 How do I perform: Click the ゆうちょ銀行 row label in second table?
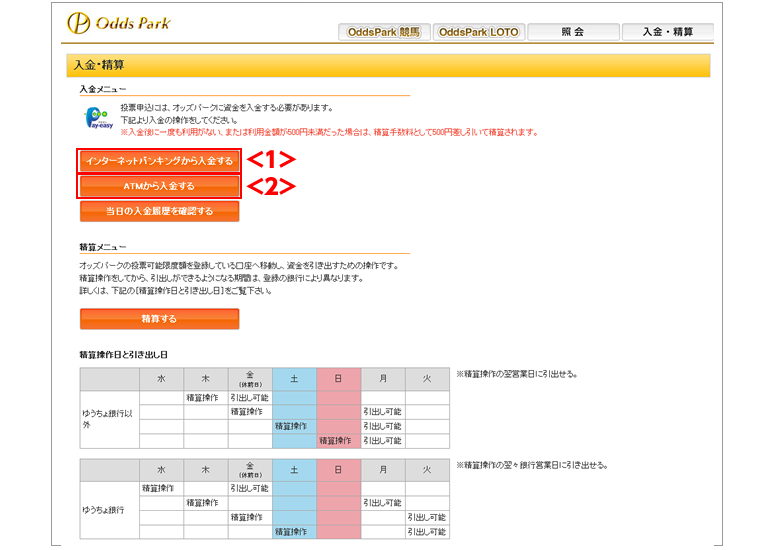(x=109, y=510)
